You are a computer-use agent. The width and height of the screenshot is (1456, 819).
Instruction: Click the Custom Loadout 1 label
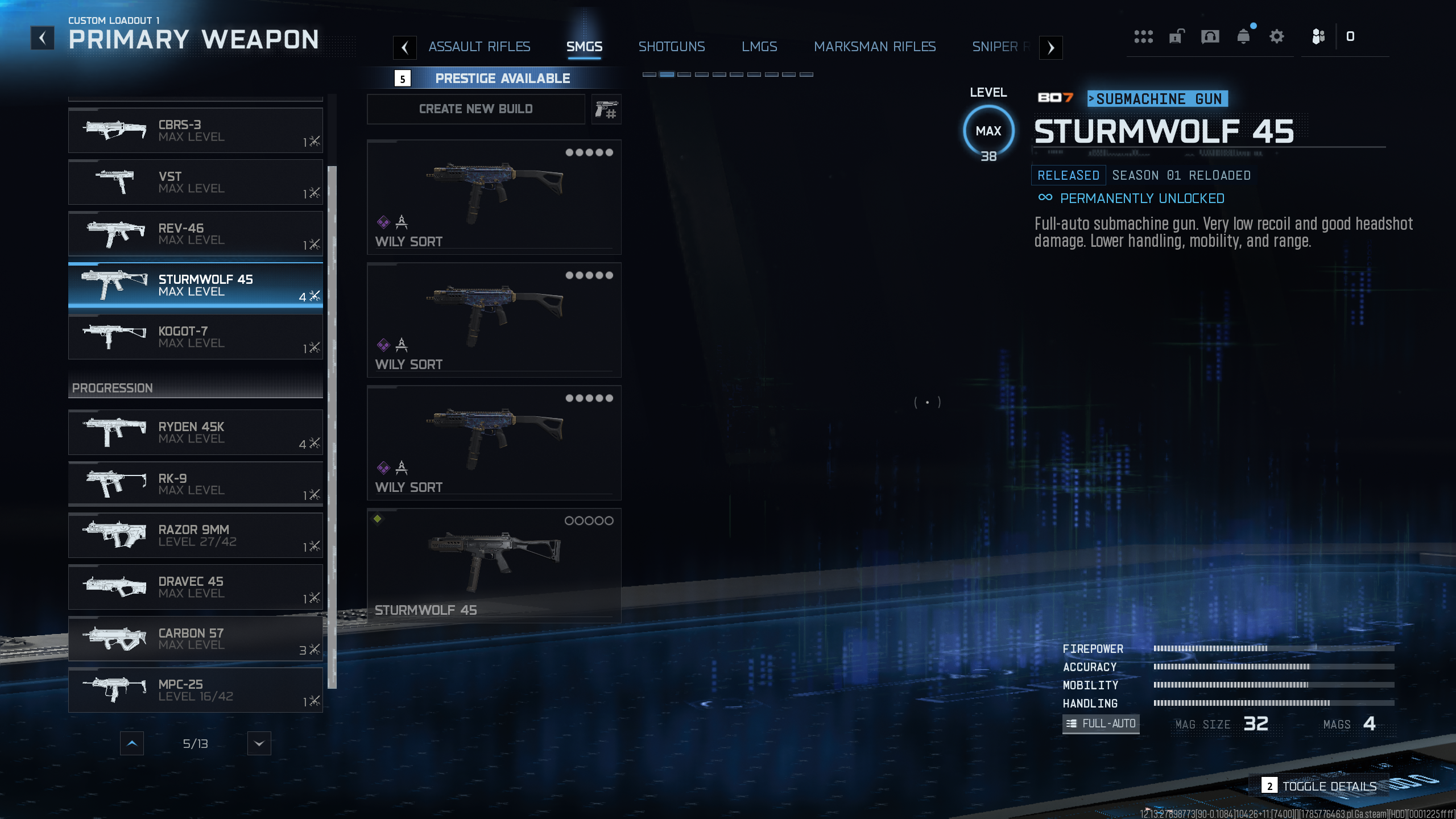coord(114,20)
